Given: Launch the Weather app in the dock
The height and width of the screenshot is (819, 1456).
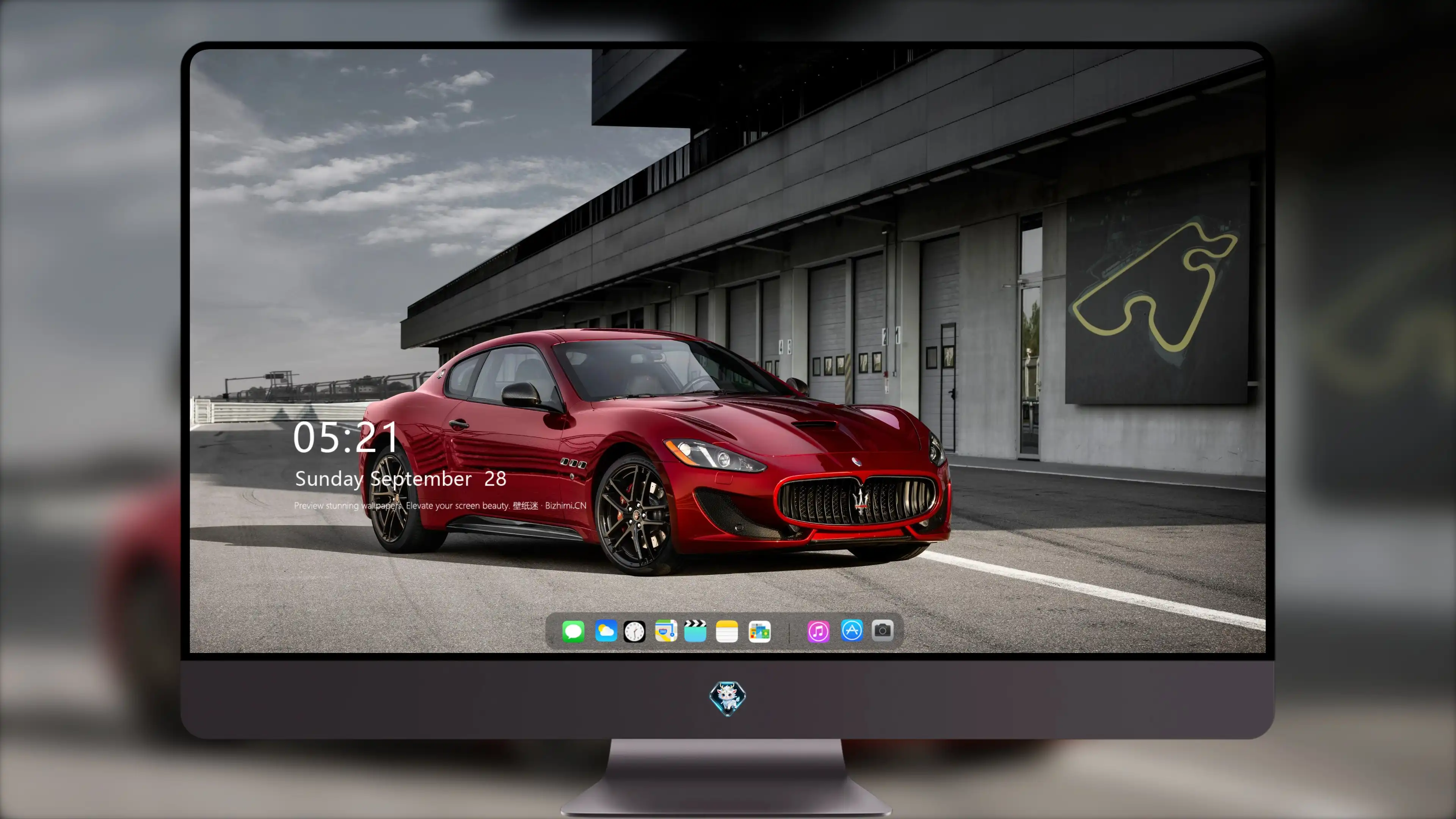Looking at the screenshot, I should click(x=606, y=631).
